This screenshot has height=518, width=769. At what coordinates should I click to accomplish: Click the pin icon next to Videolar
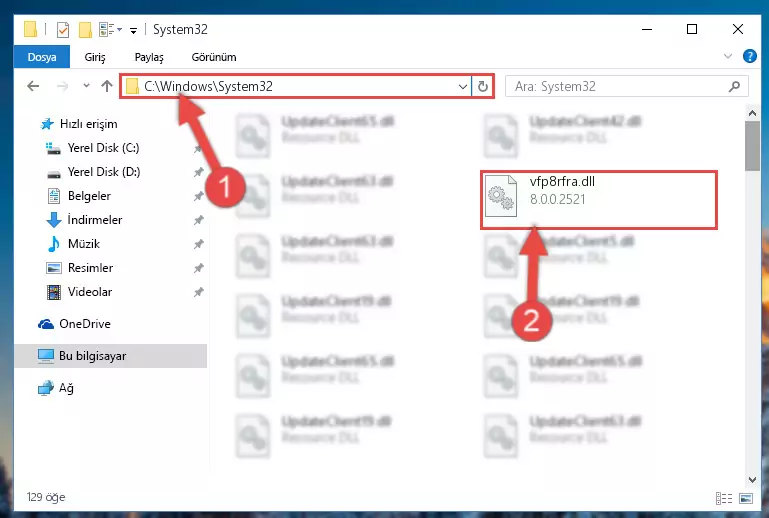coord(199,292)
